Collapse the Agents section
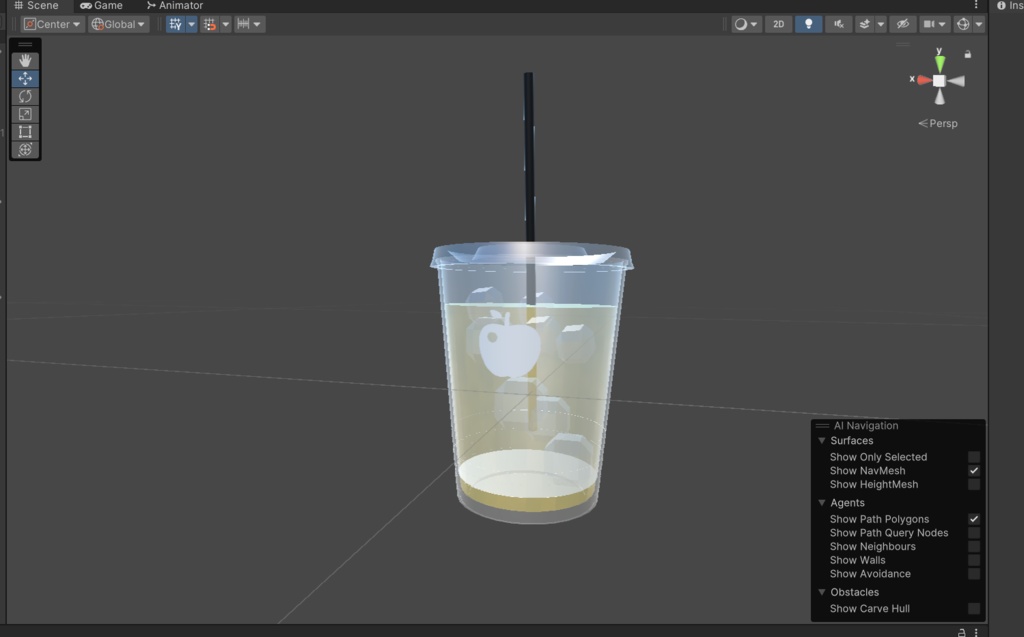Screen dimensions: 1024x637 click(x=822, y=502)
